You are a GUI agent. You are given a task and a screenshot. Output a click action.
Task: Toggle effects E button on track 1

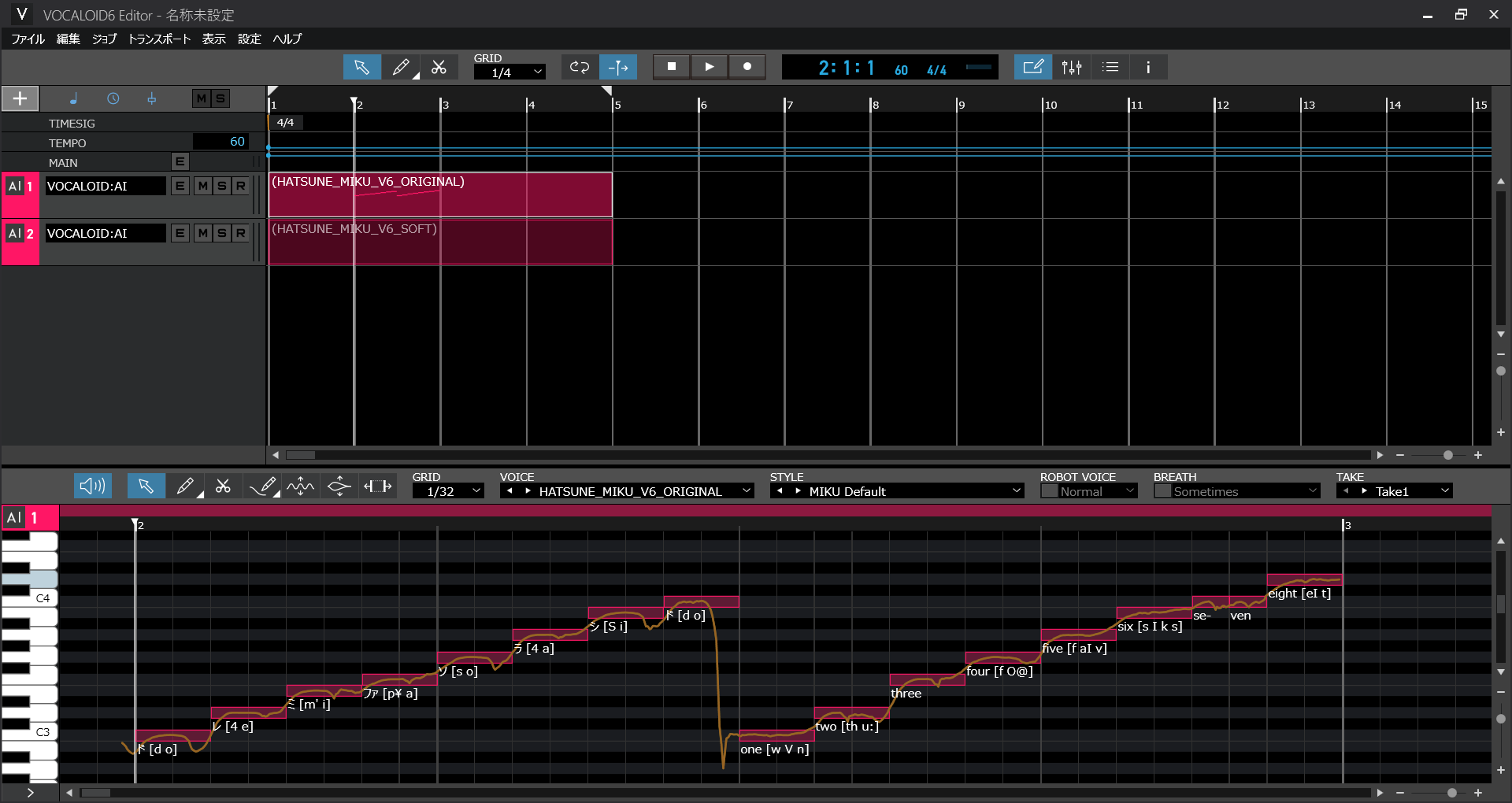pyautogui.click(x=180, y=186)
